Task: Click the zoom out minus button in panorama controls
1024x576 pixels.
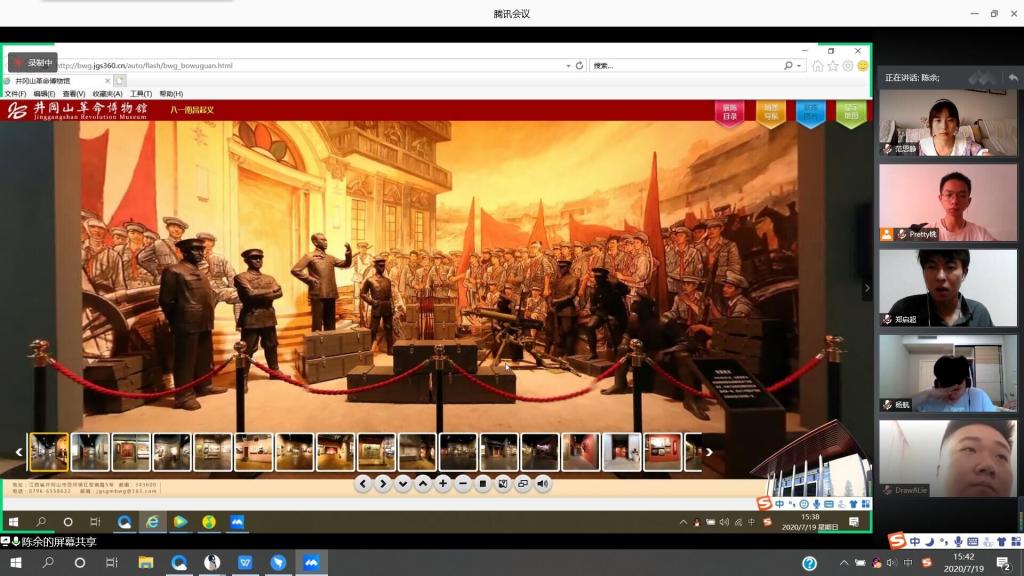Action: tap(463, 484)
